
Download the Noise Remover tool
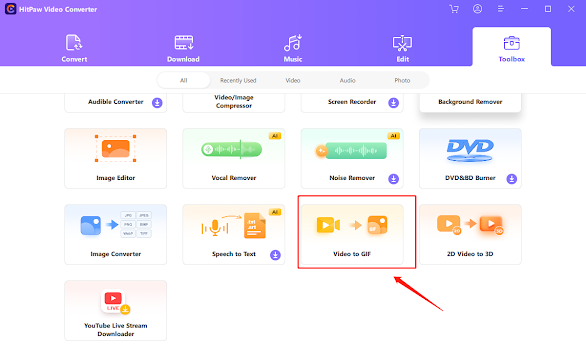click(393, 179)
